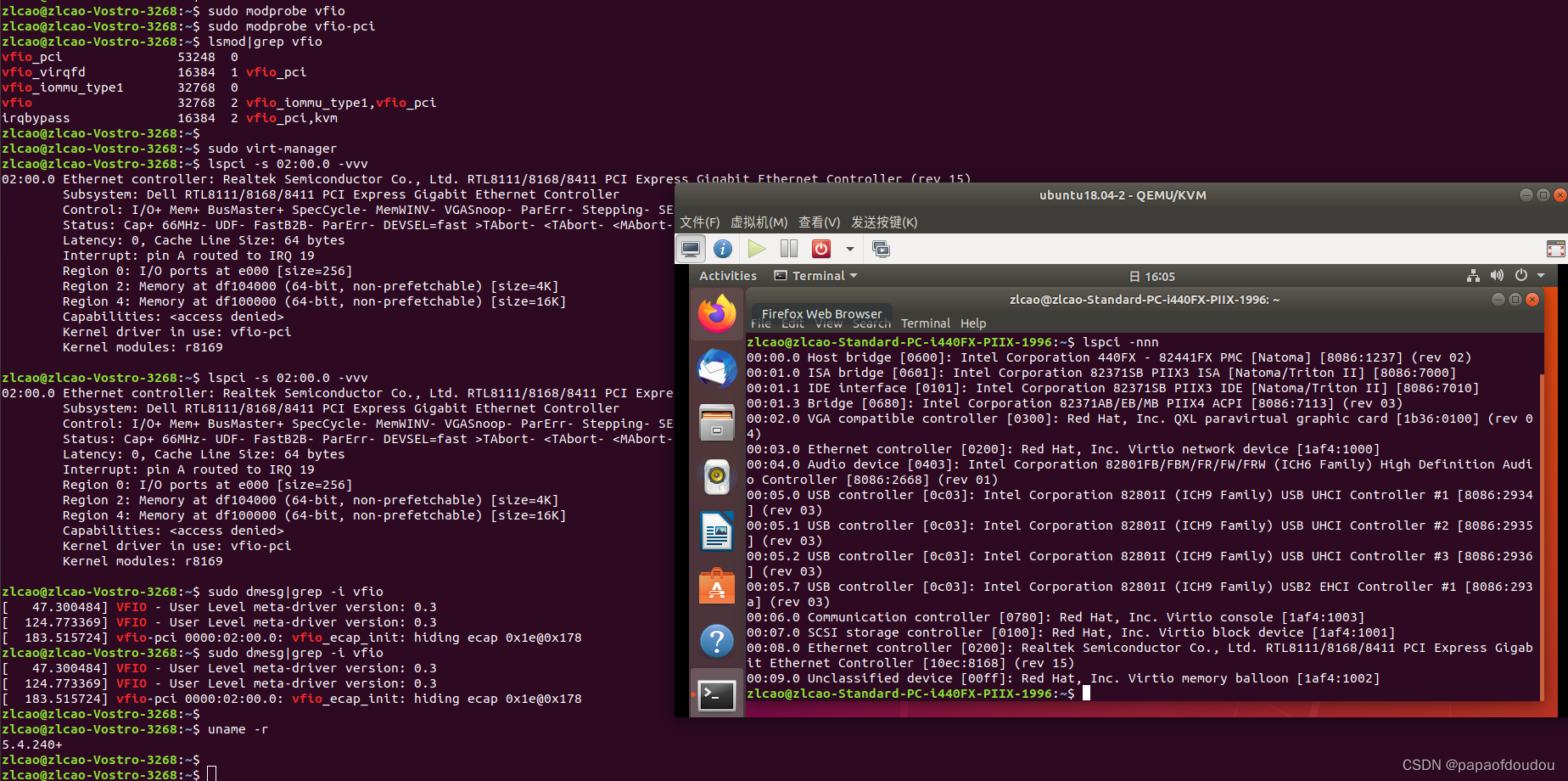Minimize the guest terminal window
The width and height of the screenshot is (1568, 781).
(x=1498, y=300)
